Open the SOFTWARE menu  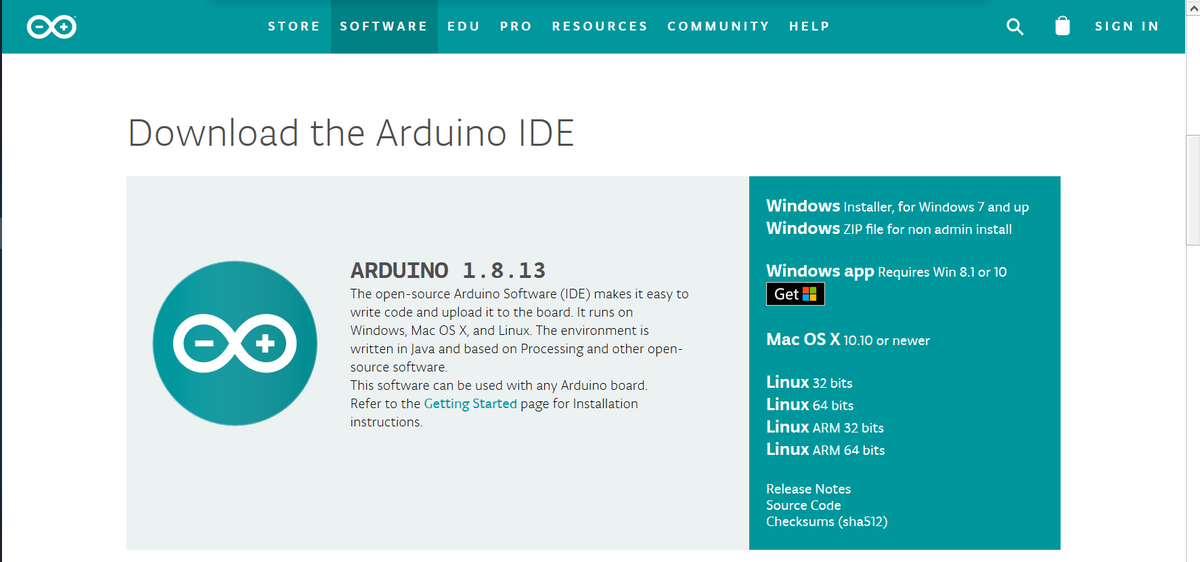[383, 27]
